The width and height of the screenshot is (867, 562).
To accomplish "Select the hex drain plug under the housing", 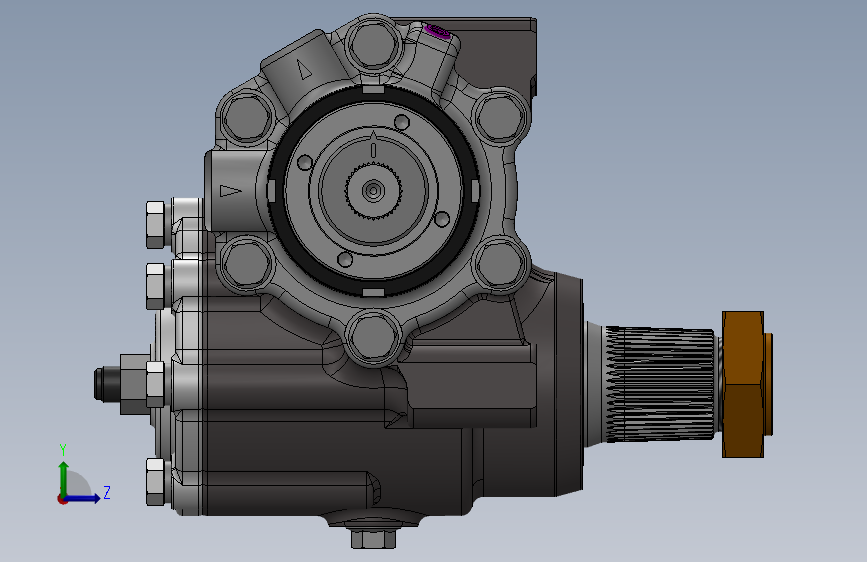I will point(373,539).
